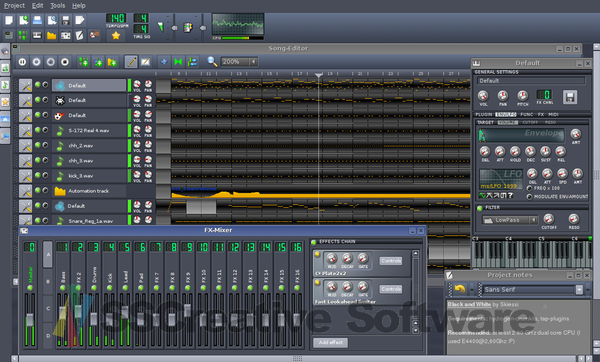
Task: Open the LowPass filter type dropdown
Action: 533,220
